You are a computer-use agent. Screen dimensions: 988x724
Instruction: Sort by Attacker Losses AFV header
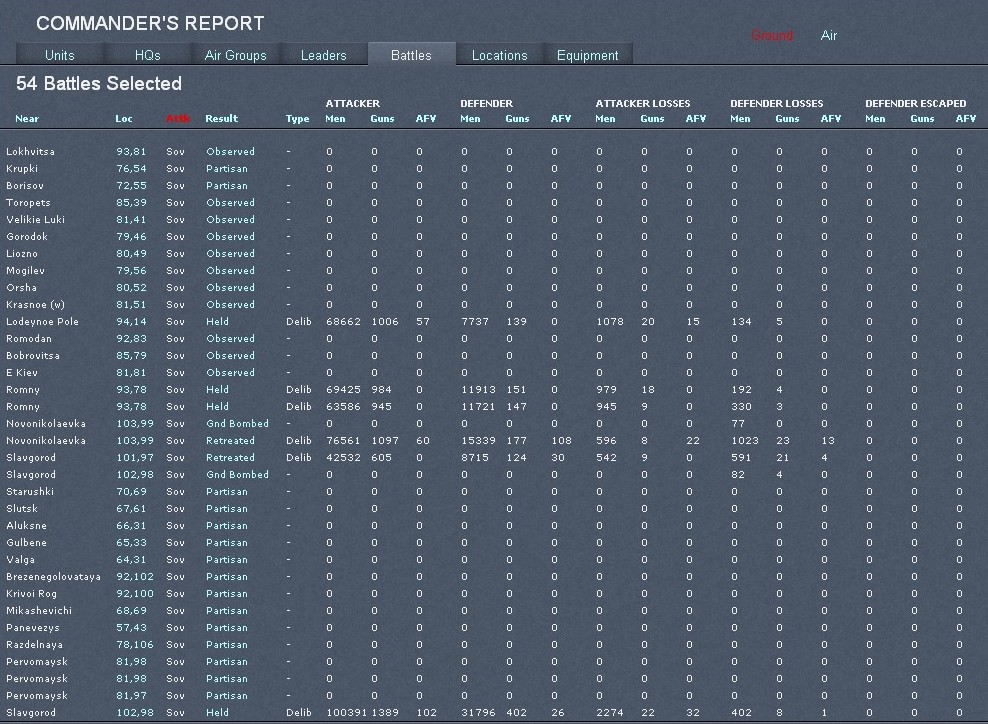[695, 119]
